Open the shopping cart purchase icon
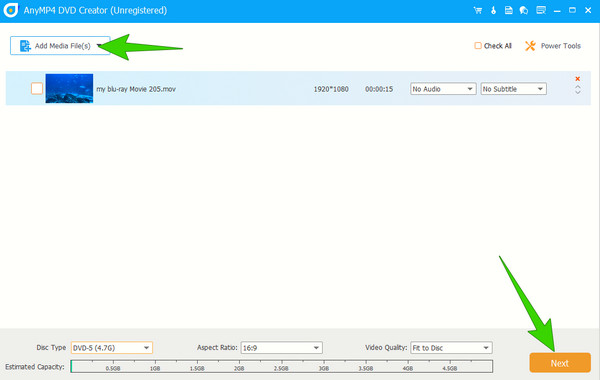This screenshot has height=380, width=600. click(x=478, y=10)
